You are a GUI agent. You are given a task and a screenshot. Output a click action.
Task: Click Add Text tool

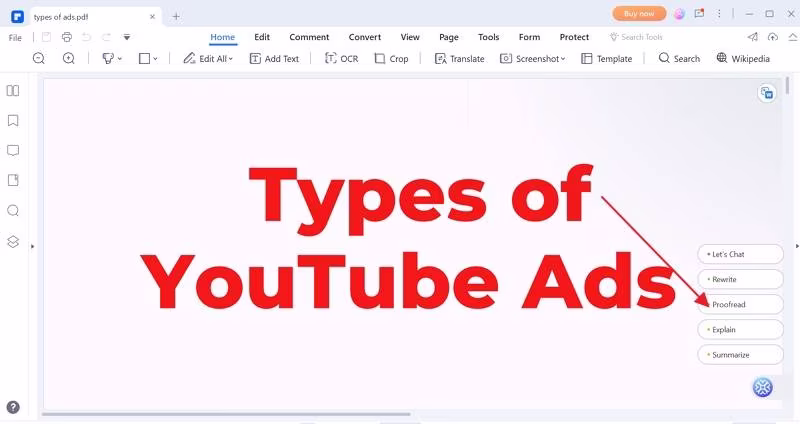tap(274, 59)
